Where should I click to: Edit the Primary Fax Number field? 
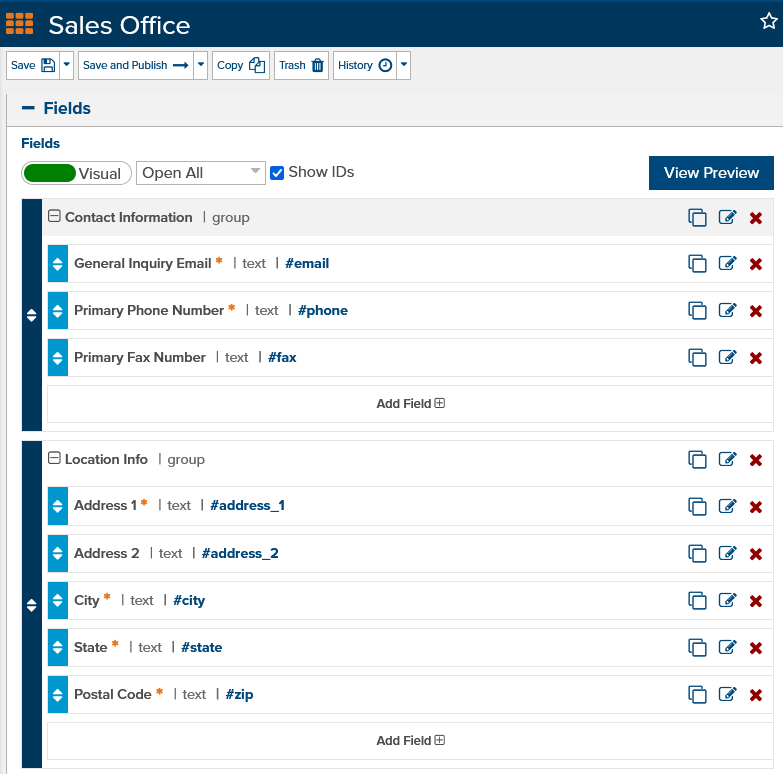[x=728, y=357]
